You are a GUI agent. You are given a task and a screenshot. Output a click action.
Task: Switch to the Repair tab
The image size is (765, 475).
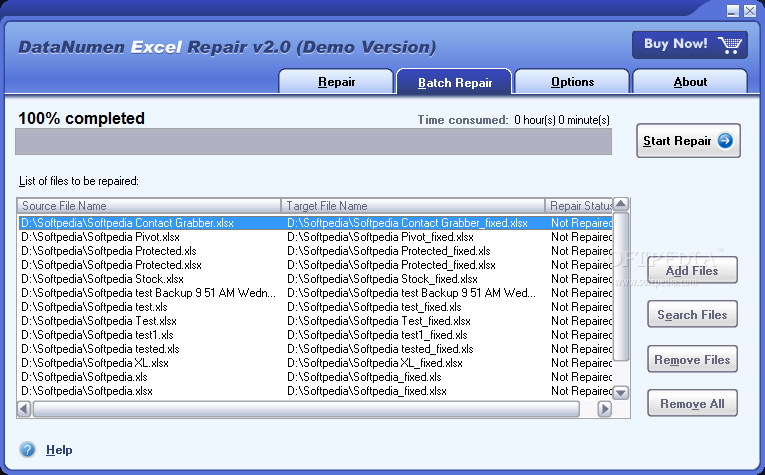336,81
